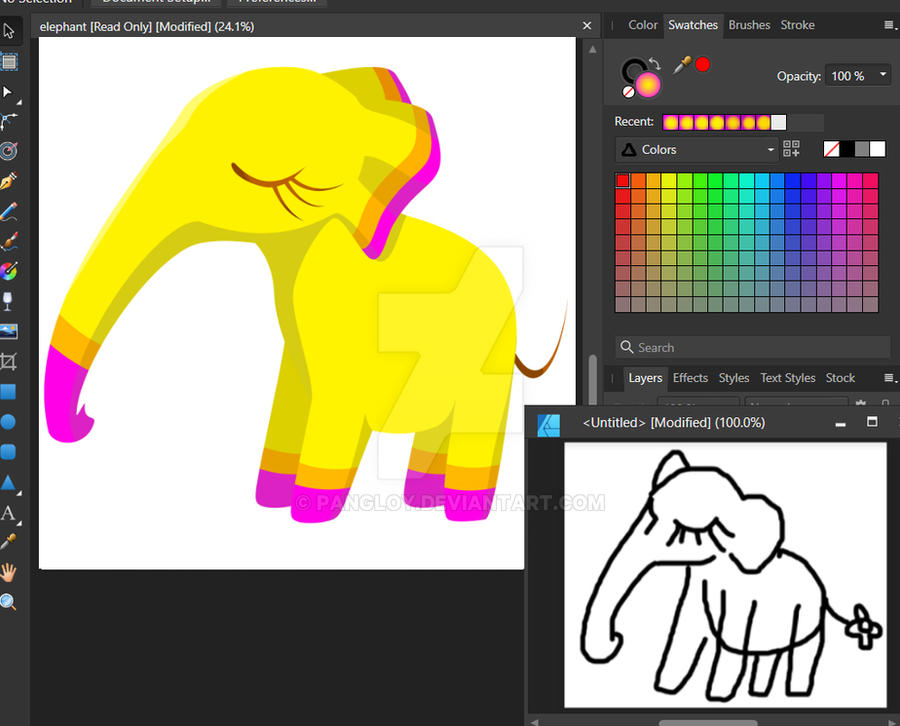The width and height of the screenshot is (900, 726).
Task: Open the Stock tab
Action: pos(840,378)
